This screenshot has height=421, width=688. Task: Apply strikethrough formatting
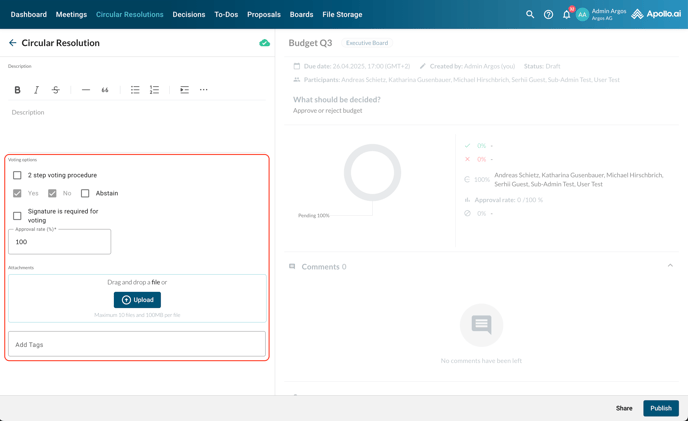[56, 90]
